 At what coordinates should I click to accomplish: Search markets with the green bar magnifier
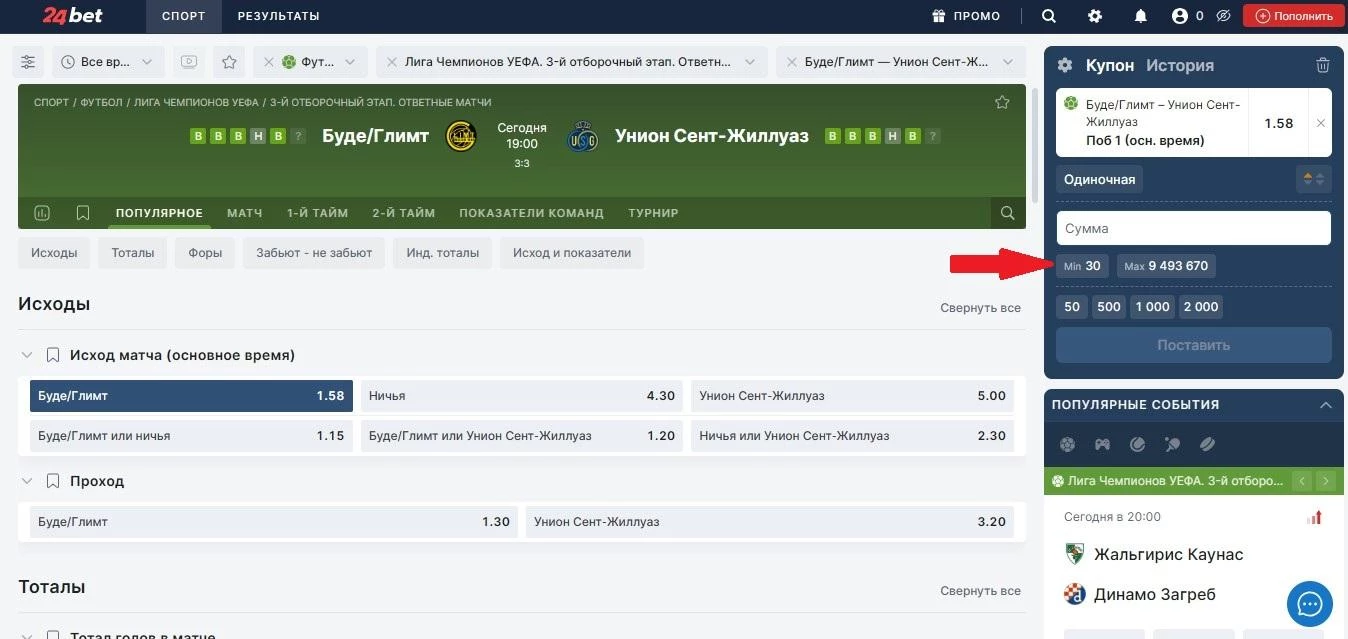click(1007, 213)
